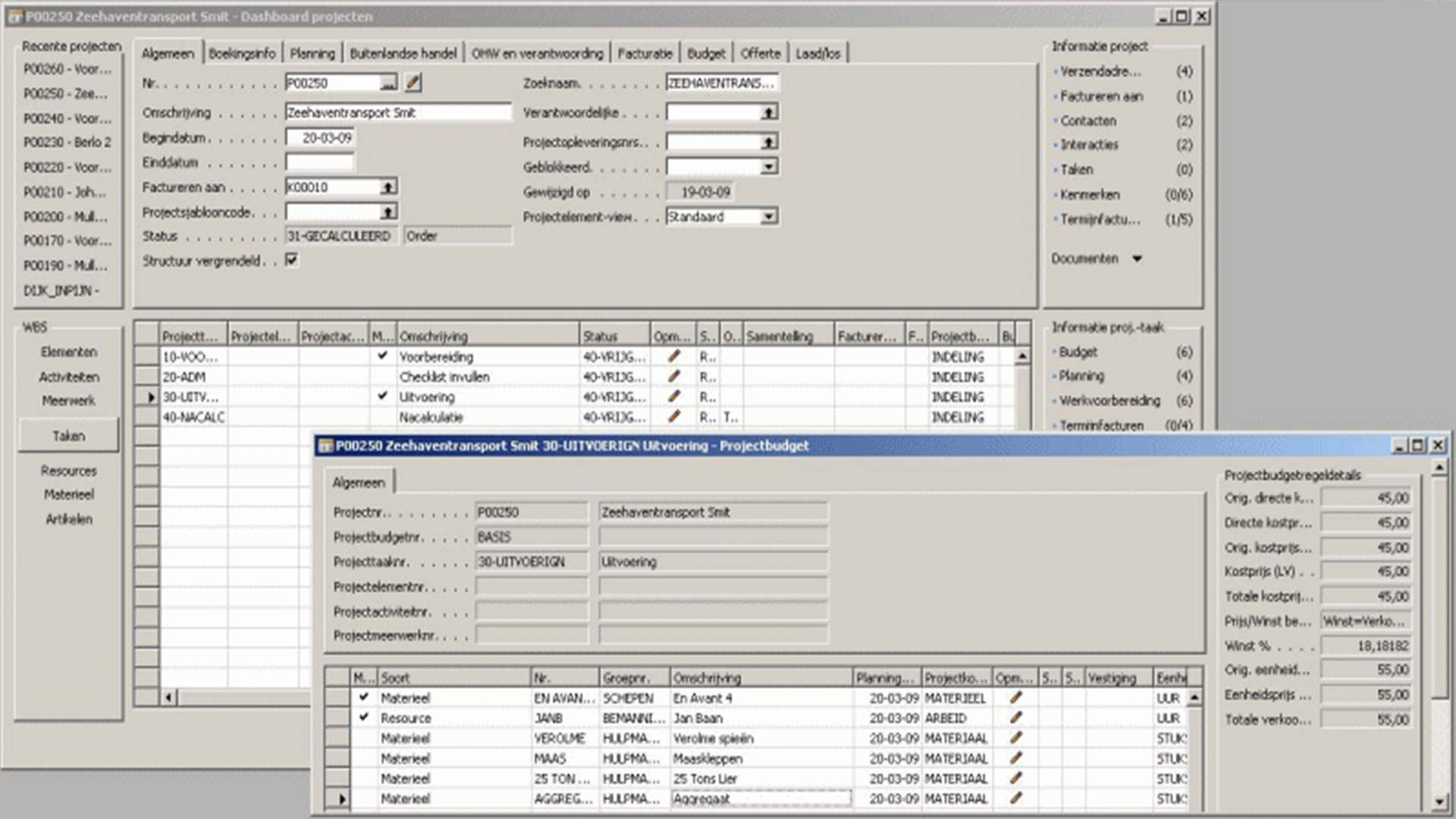Viewport: 1456px width, 819px height.
Task: Open the Geblokkeerd dropdown
Action: tap(768, 167)
